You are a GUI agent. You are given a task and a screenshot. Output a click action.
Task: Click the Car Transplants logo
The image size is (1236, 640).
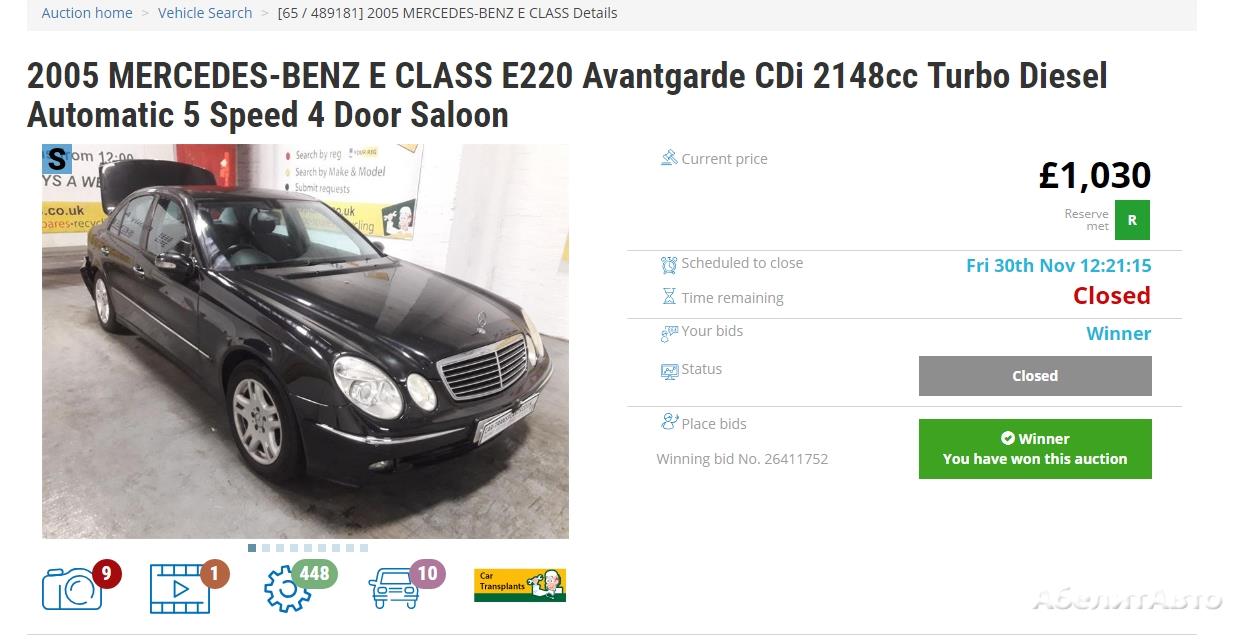(x=520, y=585)
